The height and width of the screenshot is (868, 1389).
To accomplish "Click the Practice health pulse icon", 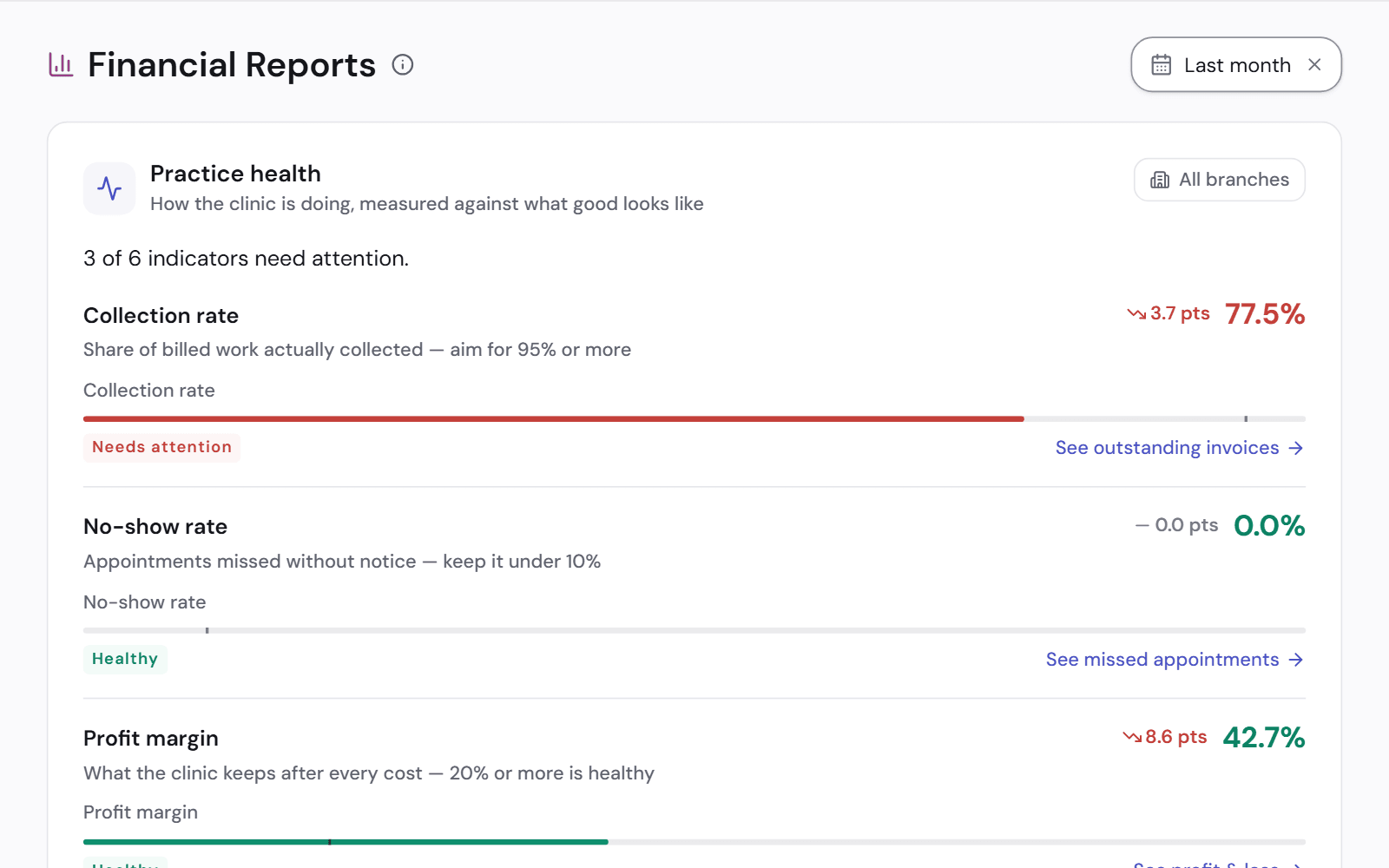I will [x=109, y=188].
